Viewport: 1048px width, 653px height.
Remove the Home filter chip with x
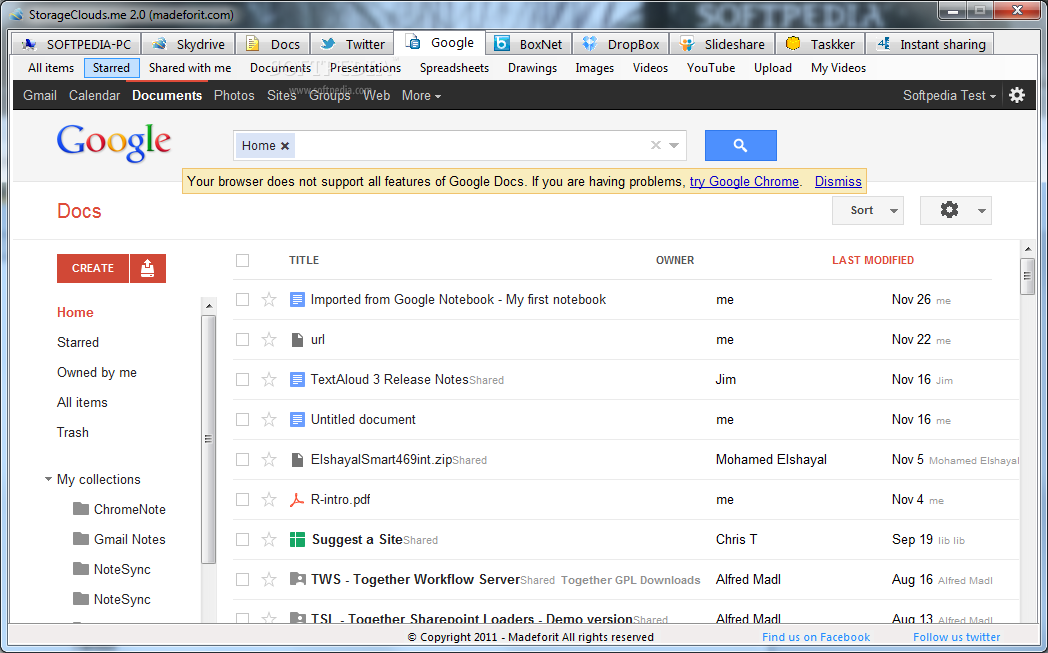click(x=285, y=146)
